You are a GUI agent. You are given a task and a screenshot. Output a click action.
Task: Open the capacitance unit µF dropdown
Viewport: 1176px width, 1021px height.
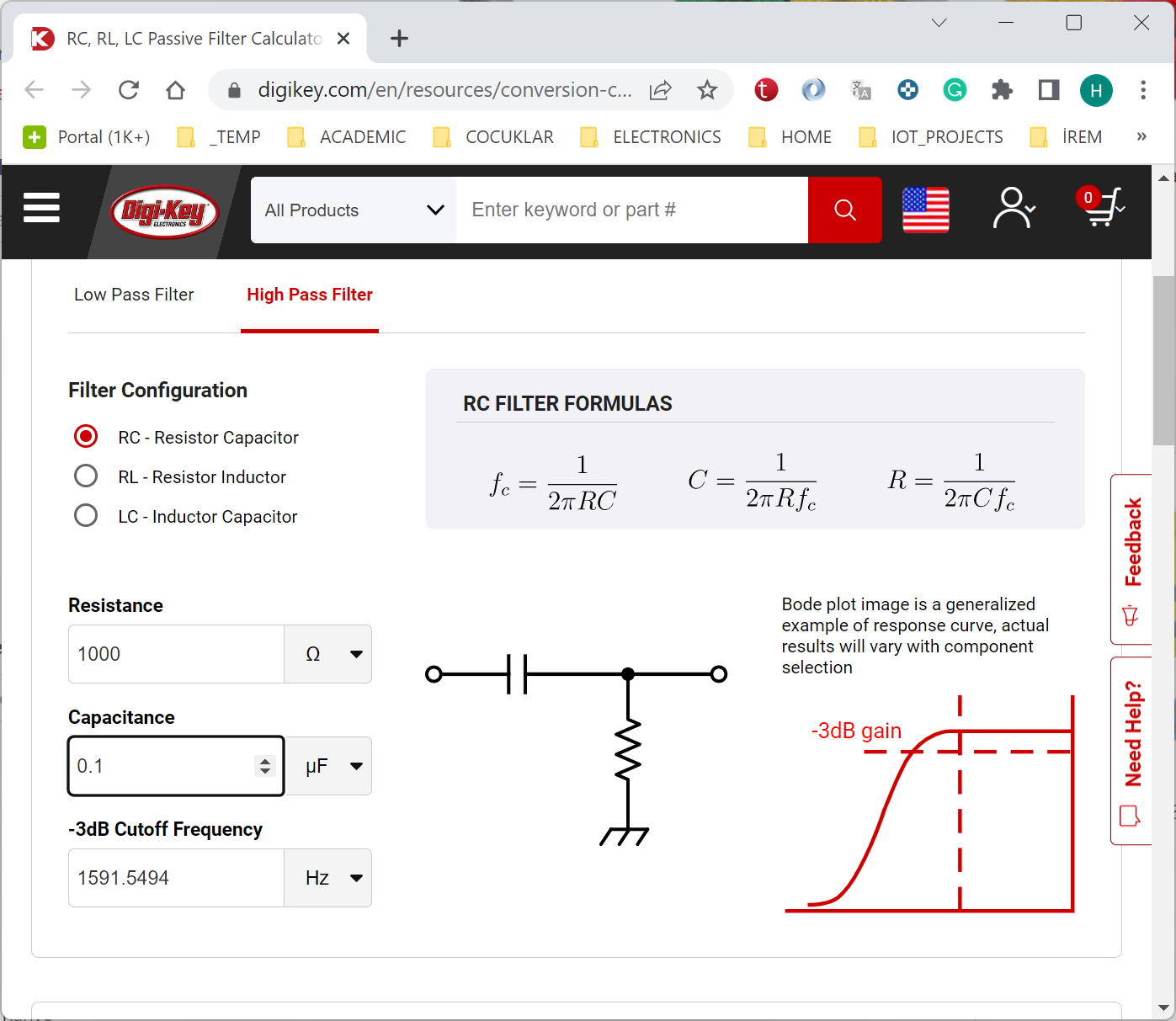(x=329, y=766)
